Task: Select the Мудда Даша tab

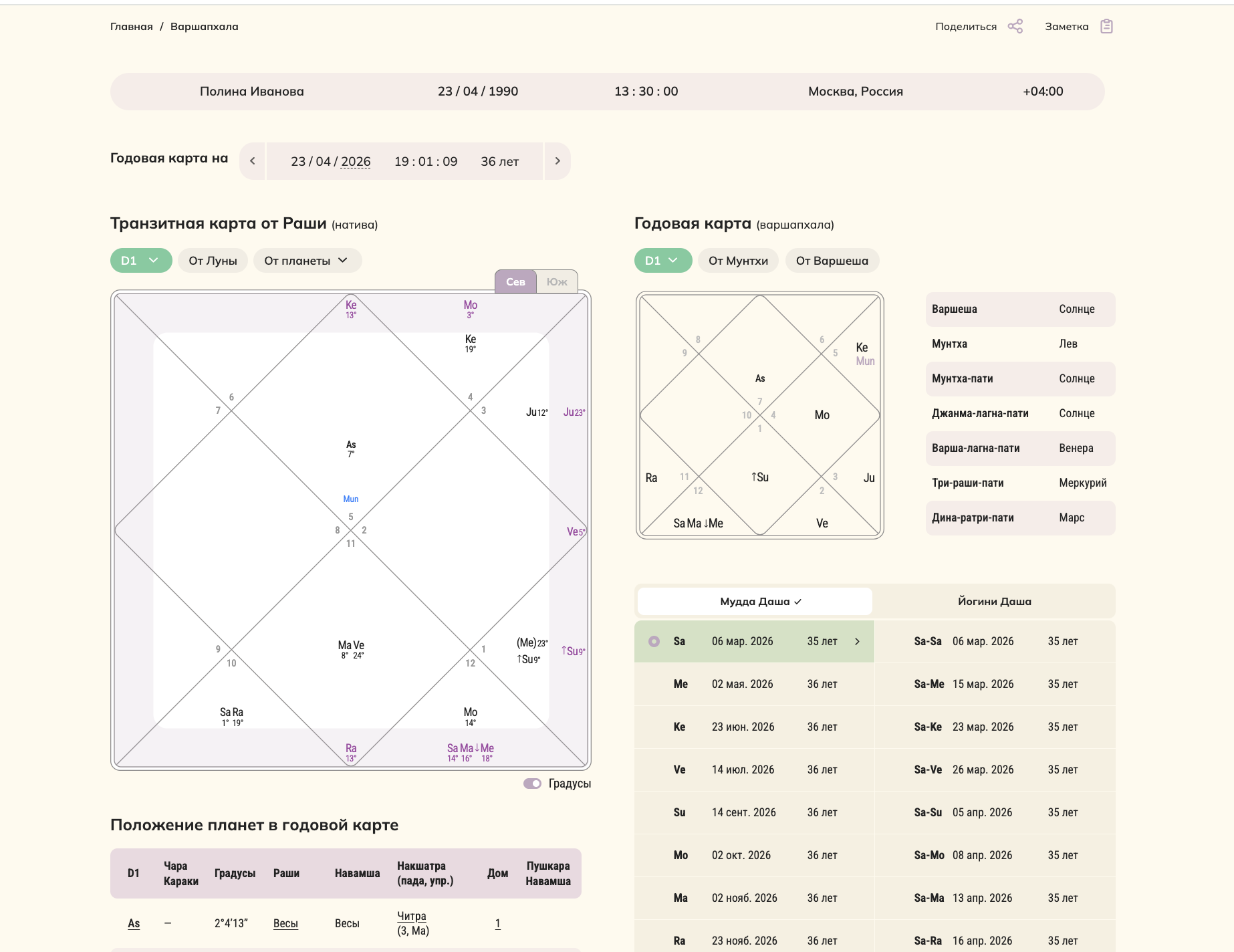Action: 755,602
